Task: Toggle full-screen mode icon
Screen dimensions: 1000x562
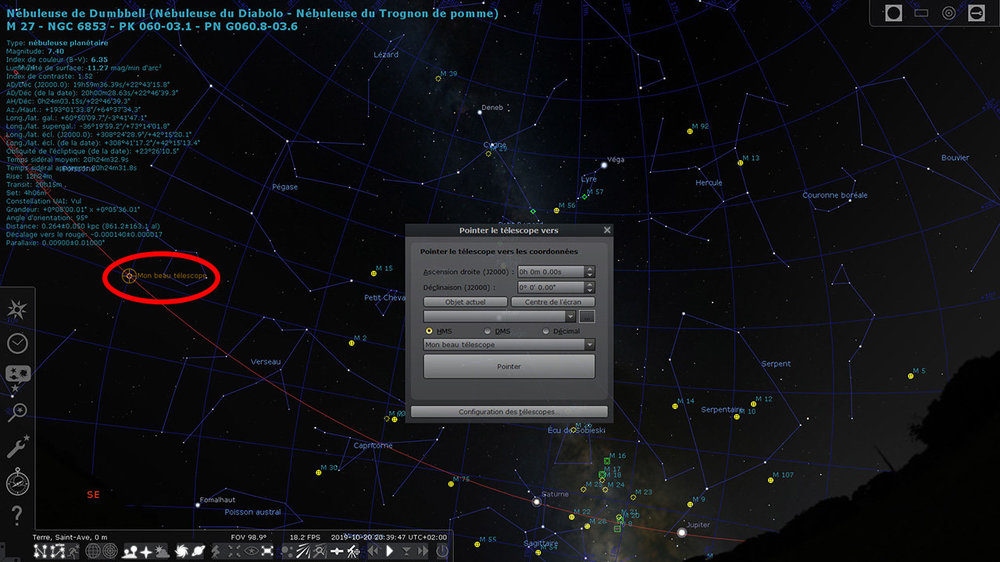Action: coord(267,551)
